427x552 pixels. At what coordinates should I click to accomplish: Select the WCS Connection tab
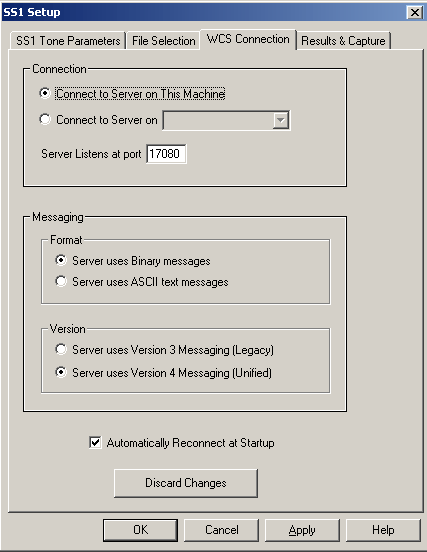pyautogui.click(x=248, y=39)
